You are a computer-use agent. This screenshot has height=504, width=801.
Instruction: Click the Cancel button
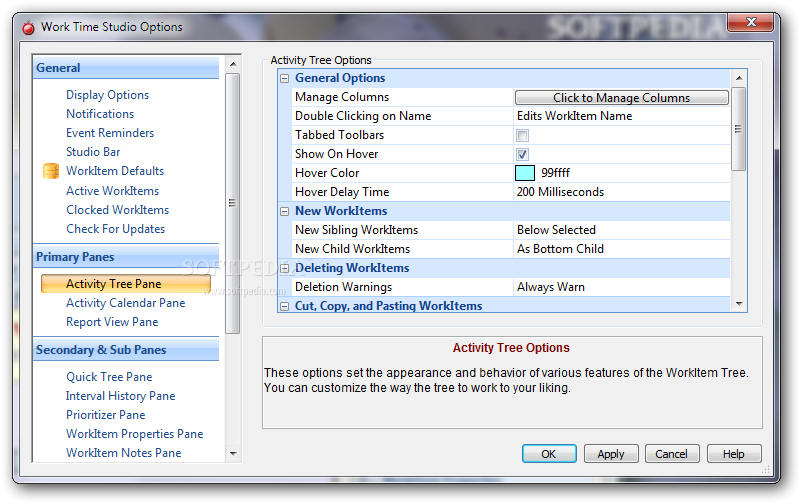click(x=672, y=454)
